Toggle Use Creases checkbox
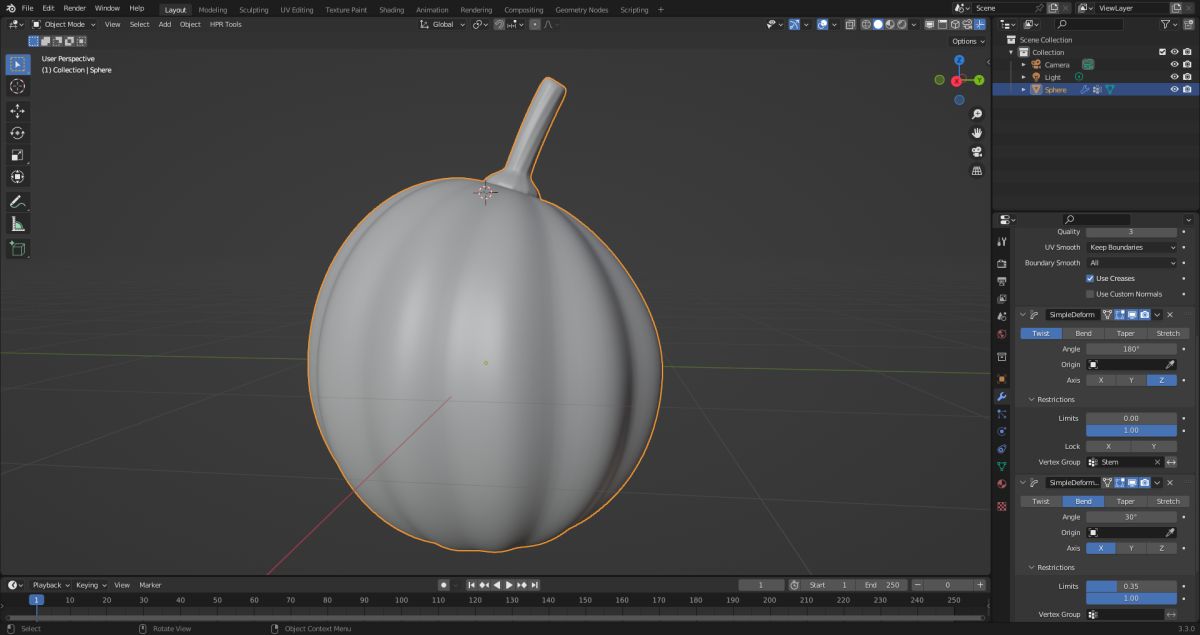This screenshot has width=1200, height=635. click(1090, 278)
